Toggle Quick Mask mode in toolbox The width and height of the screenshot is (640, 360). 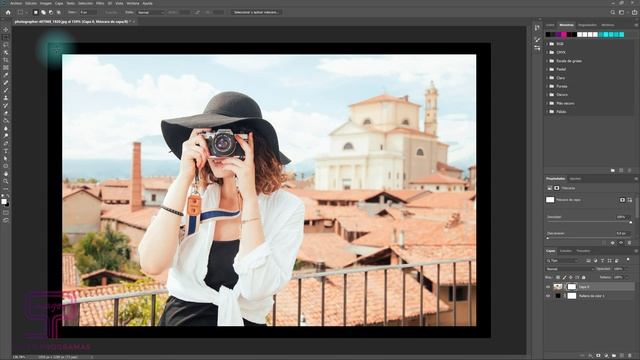click(6, 213)
